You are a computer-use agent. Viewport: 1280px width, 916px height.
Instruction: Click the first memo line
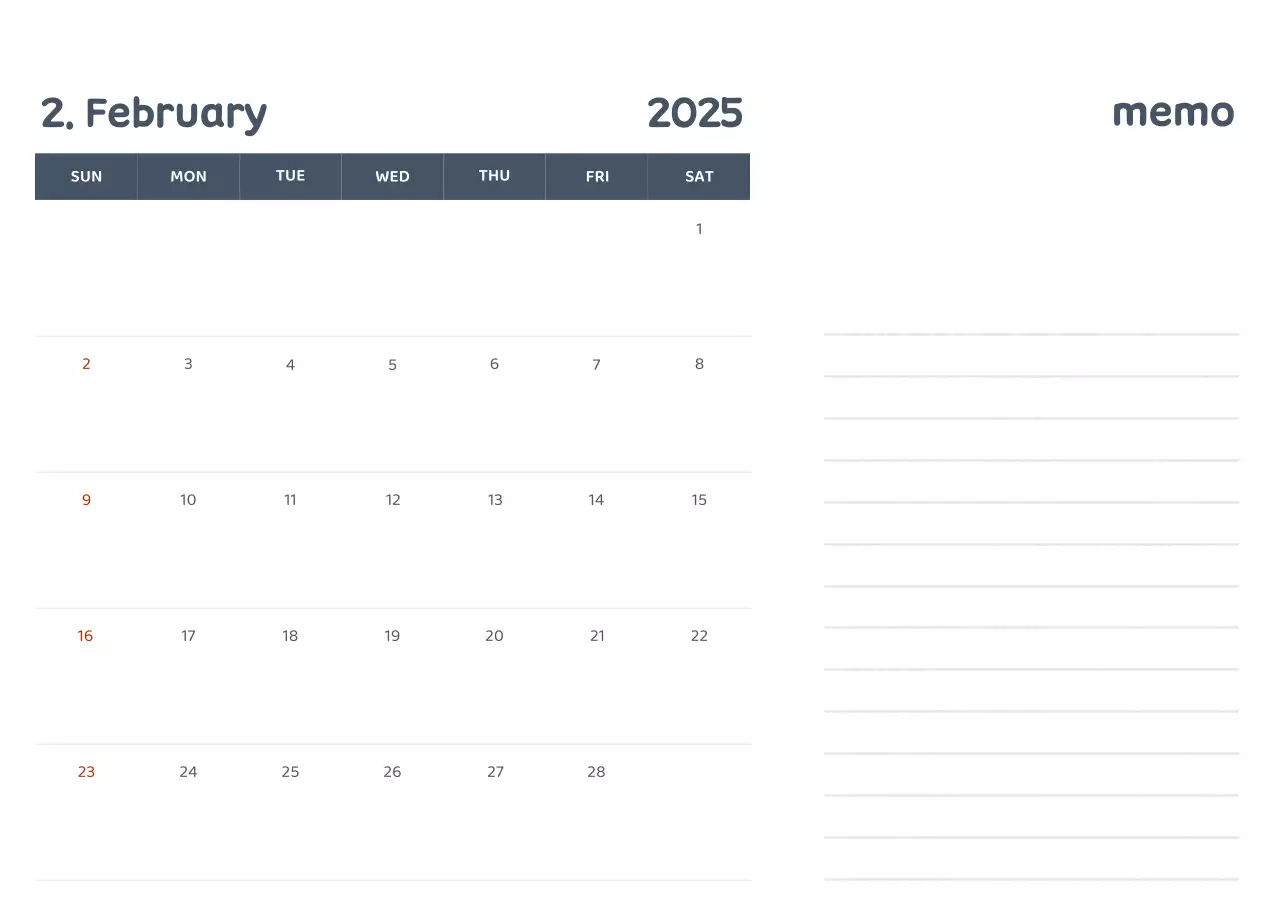pyautogui.click(x=1031, y=333)
